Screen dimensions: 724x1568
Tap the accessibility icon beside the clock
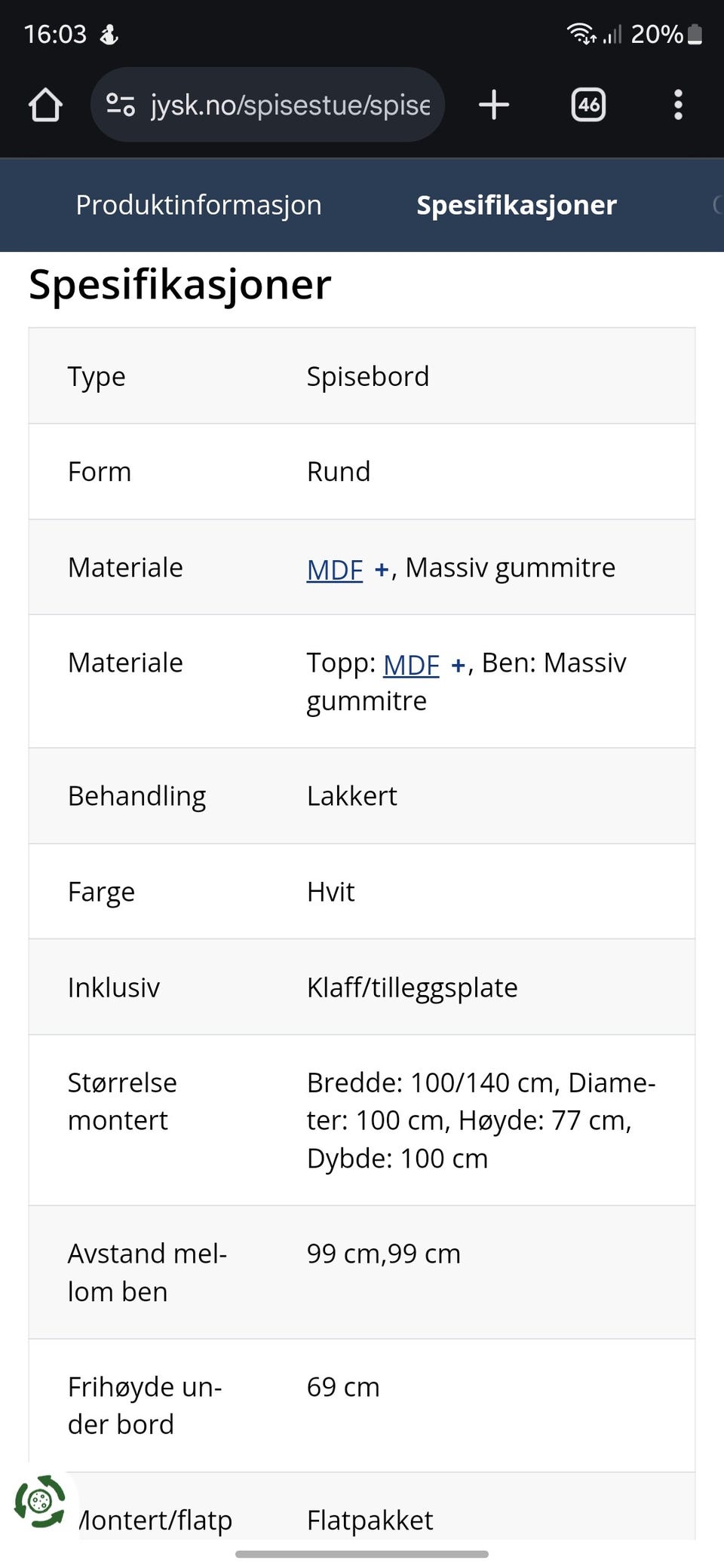coord(108,33)
